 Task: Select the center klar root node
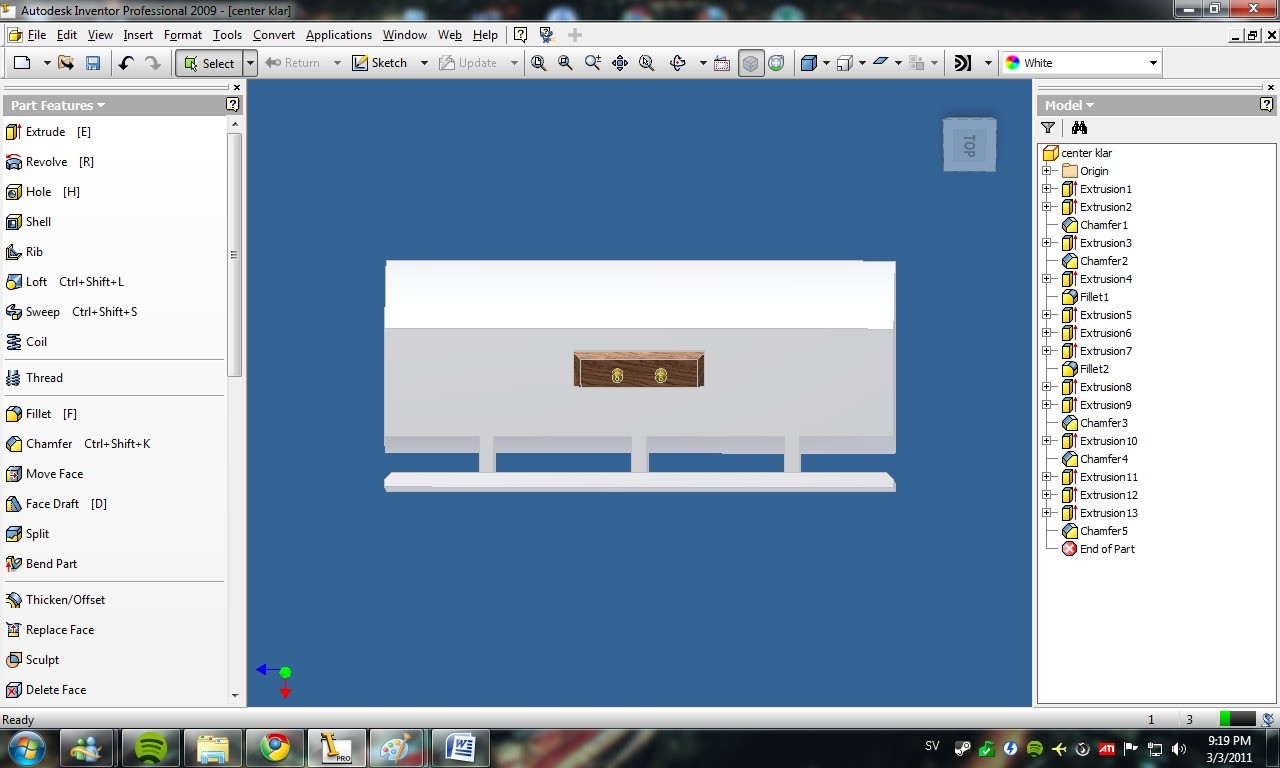[x=1077, y=153]
